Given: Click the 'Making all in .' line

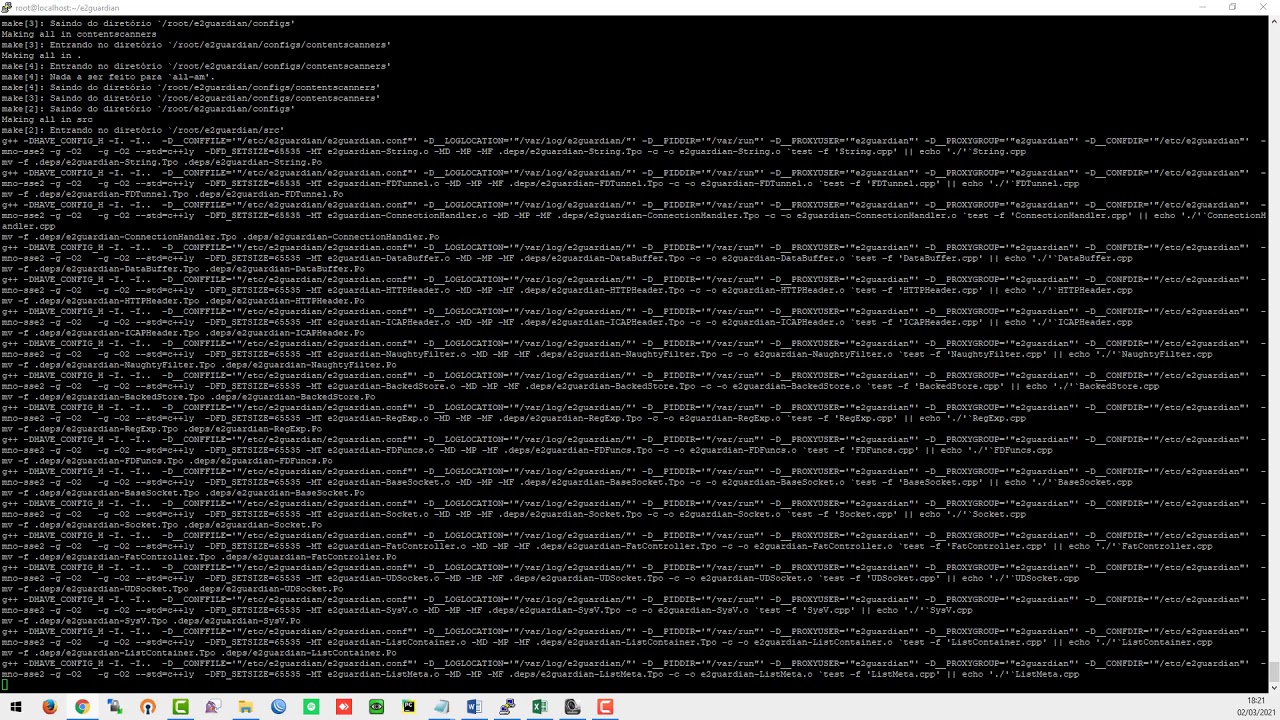Looking at the screenshot, I should [41, 55].
